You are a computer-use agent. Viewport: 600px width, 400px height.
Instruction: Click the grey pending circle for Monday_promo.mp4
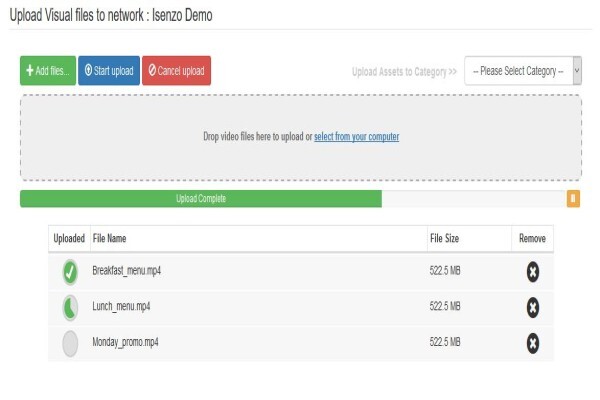(70, 343)
